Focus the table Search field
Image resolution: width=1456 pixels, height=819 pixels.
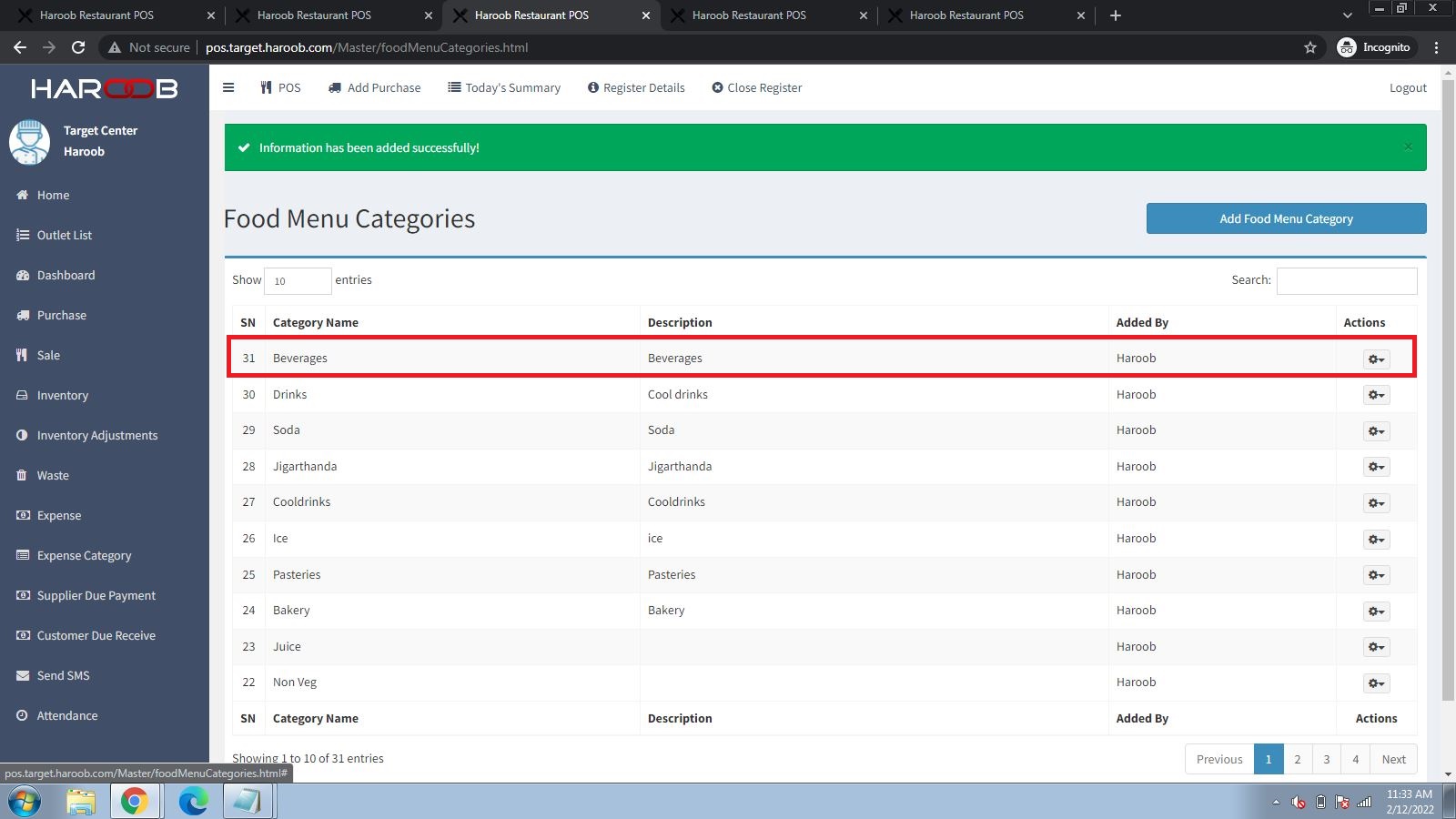1346,280
